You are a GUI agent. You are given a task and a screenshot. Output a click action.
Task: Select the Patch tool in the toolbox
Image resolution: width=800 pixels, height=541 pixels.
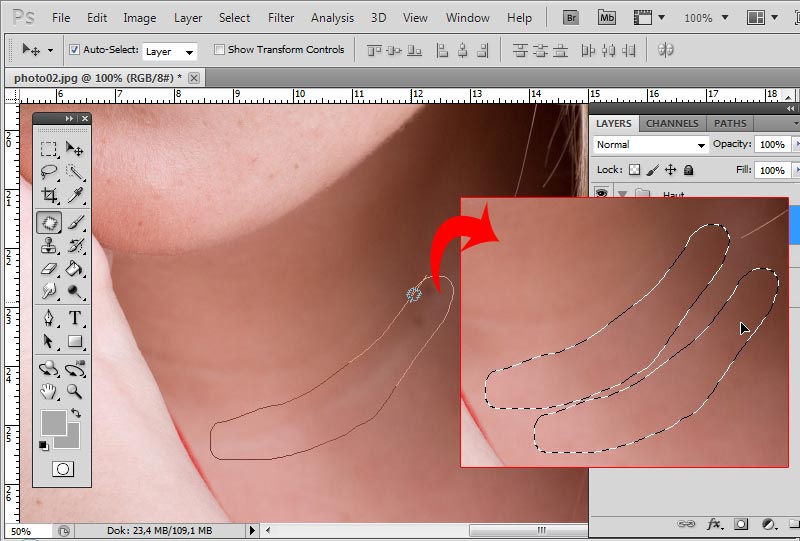pos(48,222)
